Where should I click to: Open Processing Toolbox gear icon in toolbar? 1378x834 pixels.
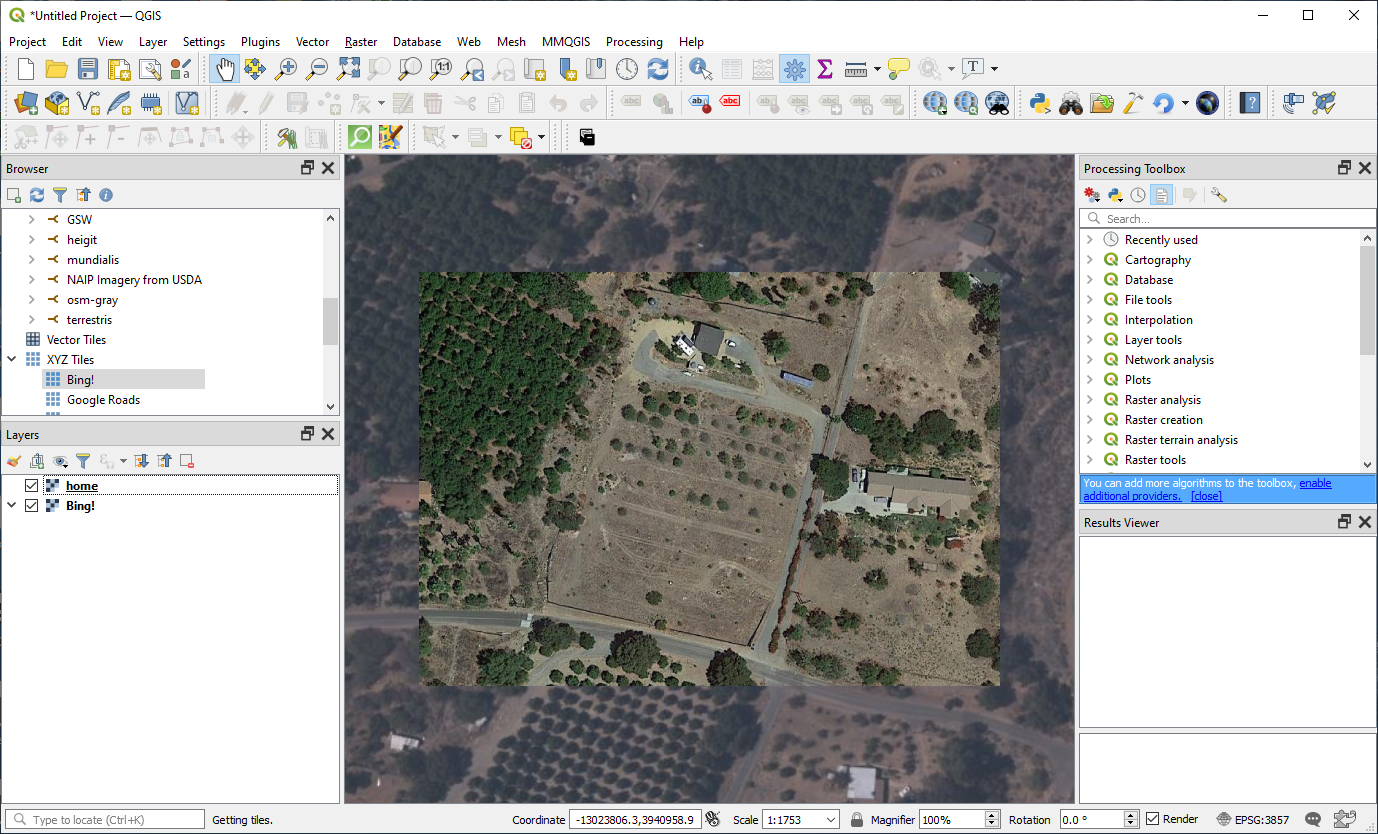tap(795, 69)
